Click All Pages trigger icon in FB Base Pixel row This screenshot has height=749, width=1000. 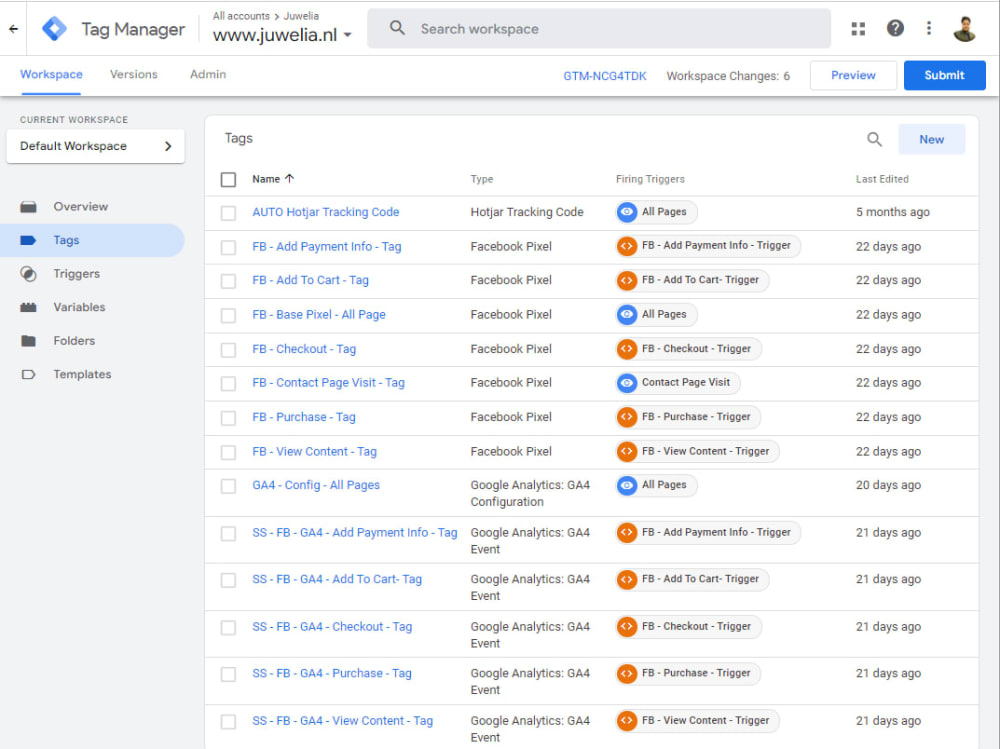coord(627,315)
